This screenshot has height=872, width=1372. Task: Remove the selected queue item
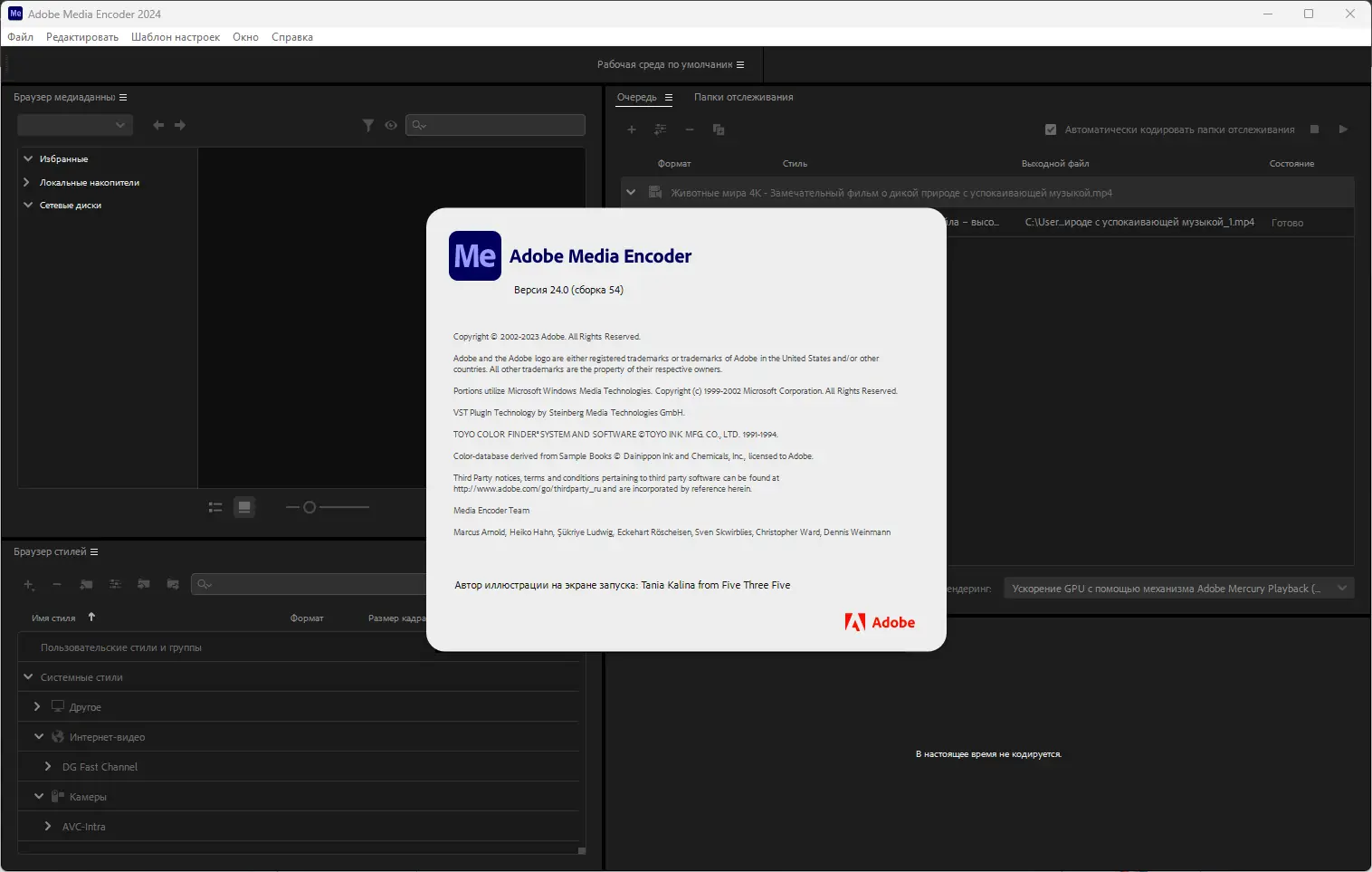click(x=690, y=129)
